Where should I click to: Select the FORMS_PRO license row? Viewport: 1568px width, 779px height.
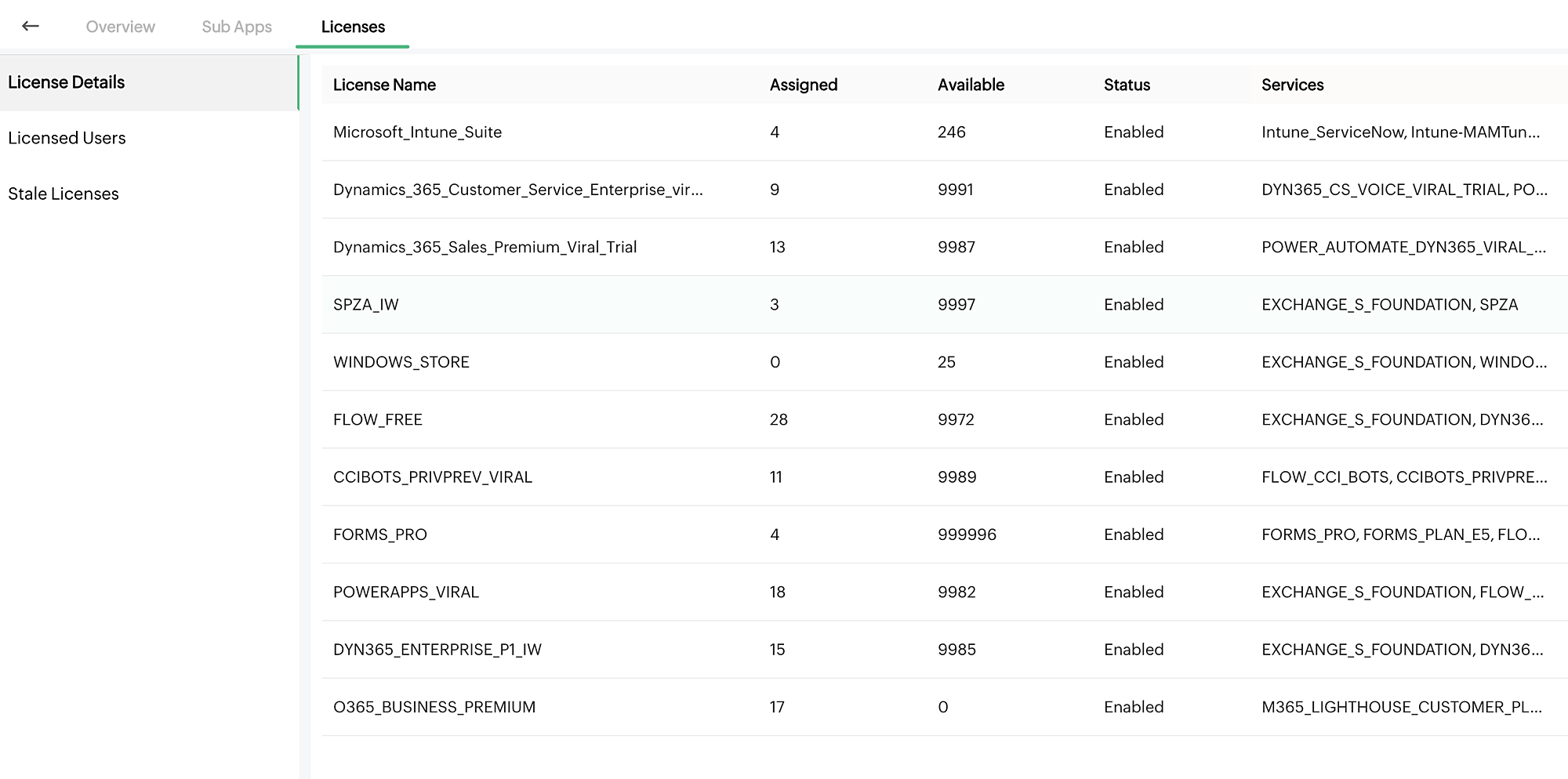point(380,534)
